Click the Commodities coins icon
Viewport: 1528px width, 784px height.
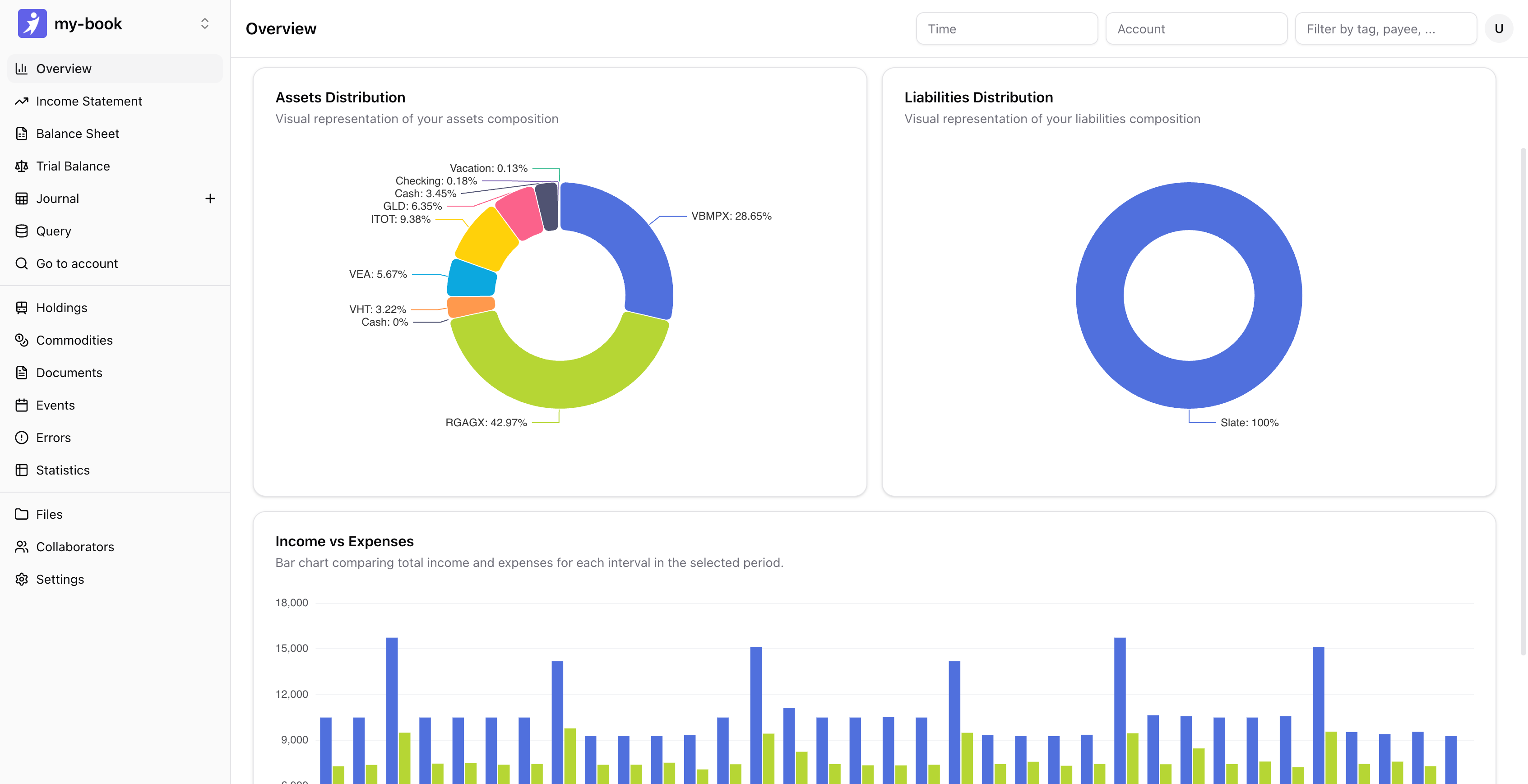(x=22, y=341)
